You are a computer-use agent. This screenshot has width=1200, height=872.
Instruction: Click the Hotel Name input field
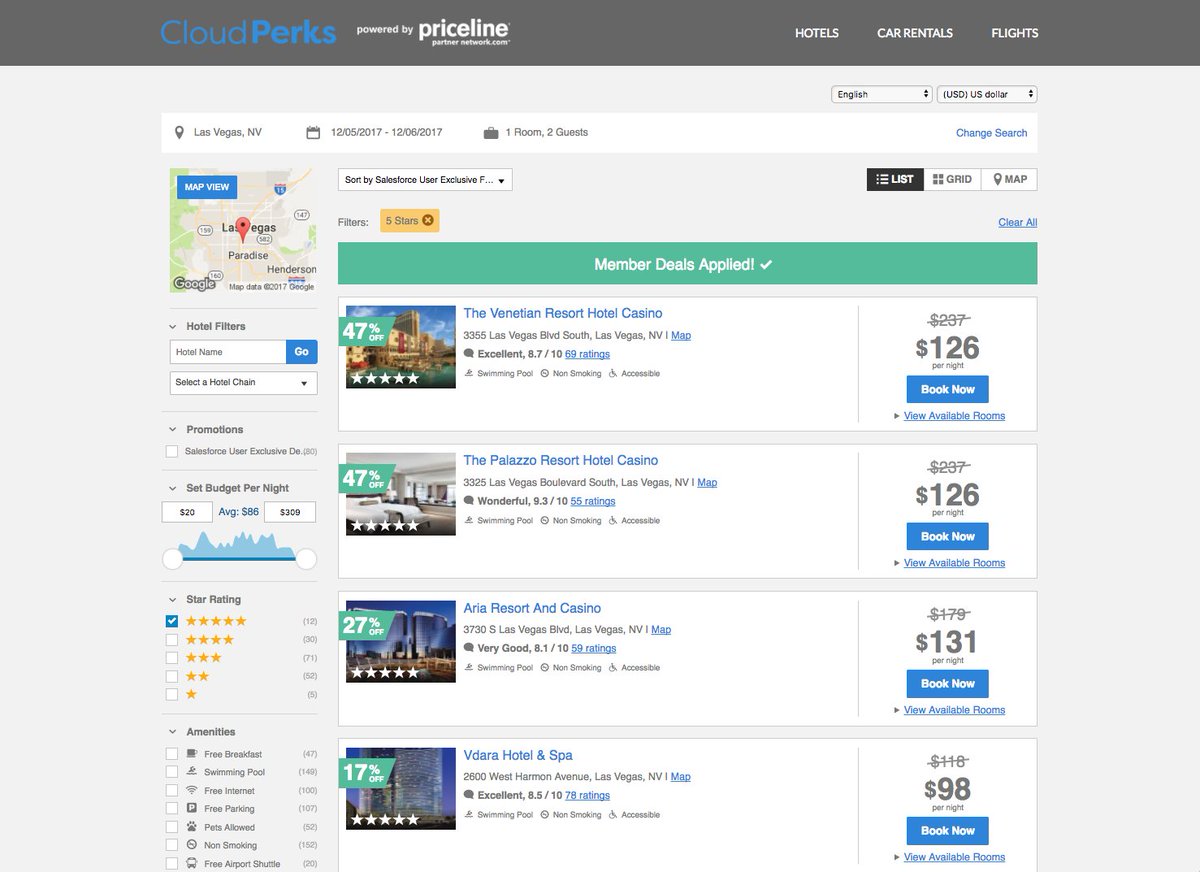tap(228, 352)
